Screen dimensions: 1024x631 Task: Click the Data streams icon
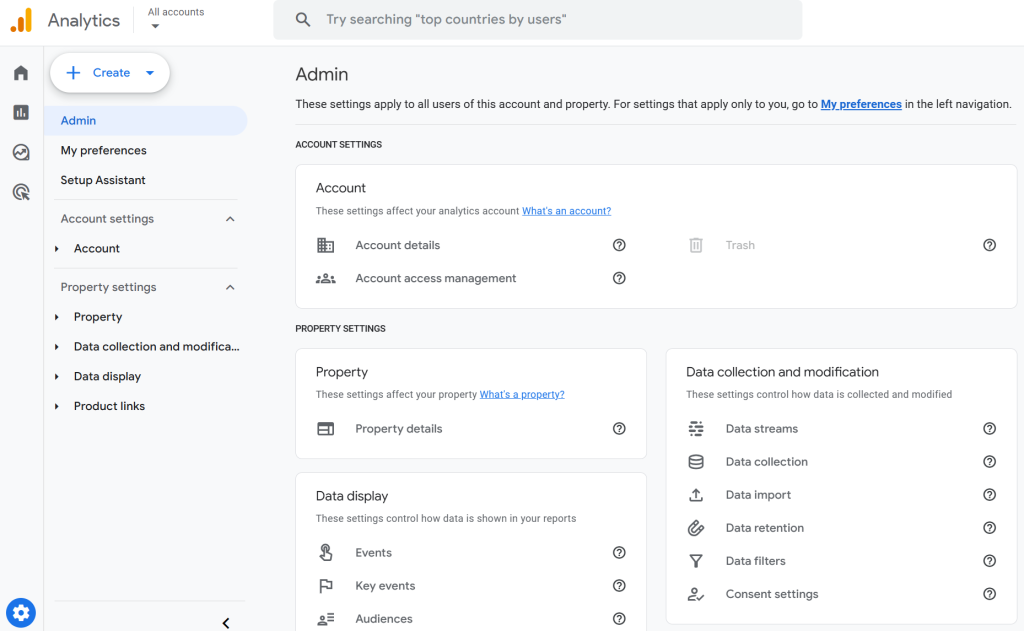click(696, 429)
